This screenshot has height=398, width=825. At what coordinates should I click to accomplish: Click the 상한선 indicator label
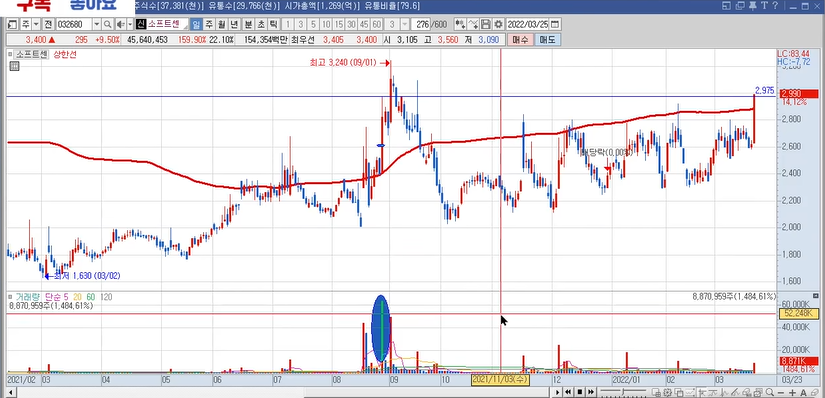click(x=65, y=54)
